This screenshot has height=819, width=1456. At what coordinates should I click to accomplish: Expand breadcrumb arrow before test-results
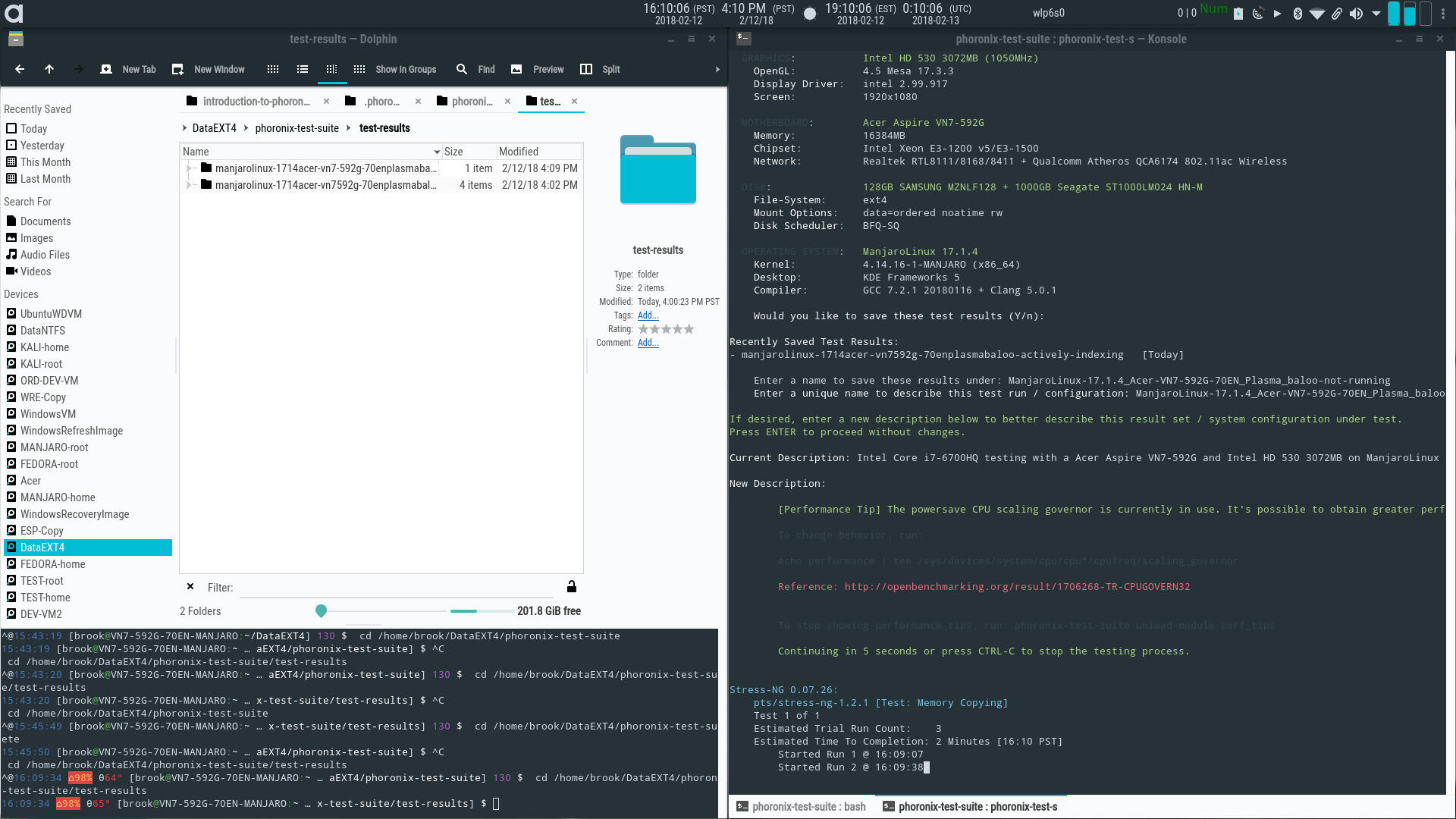click(349, 128)
